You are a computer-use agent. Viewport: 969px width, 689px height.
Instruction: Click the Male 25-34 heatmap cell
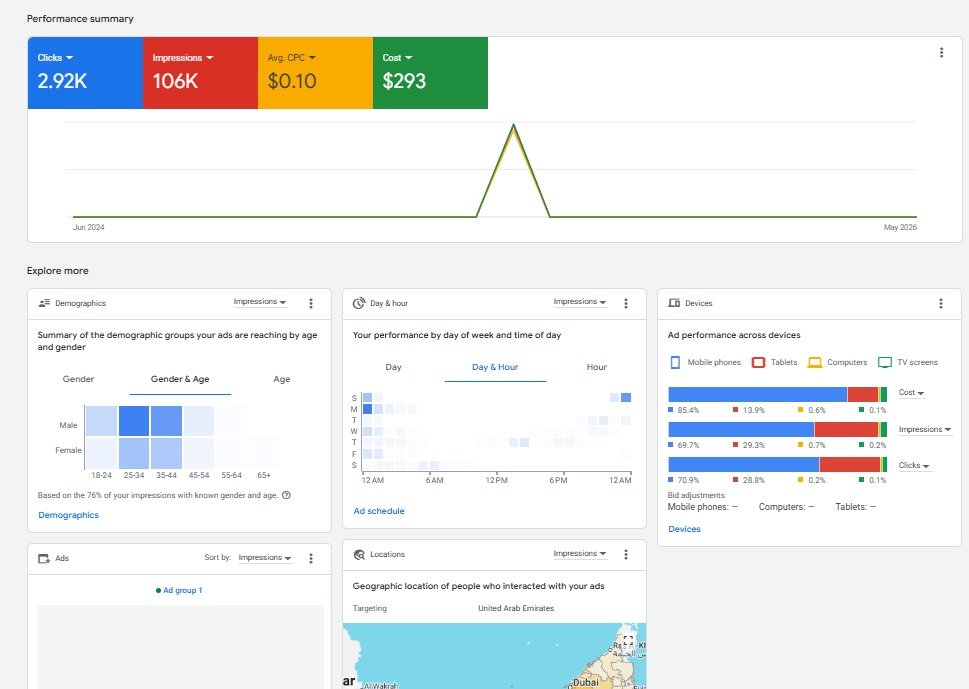134,421
